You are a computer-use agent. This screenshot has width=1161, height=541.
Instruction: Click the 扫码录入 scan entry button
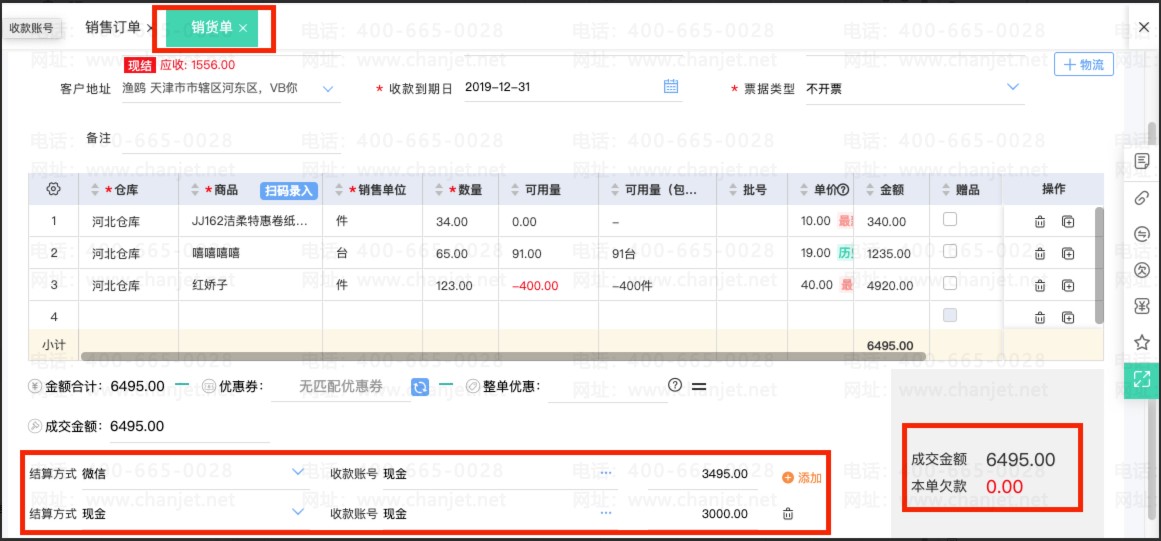pyautogui.click(x=289, y=190)
